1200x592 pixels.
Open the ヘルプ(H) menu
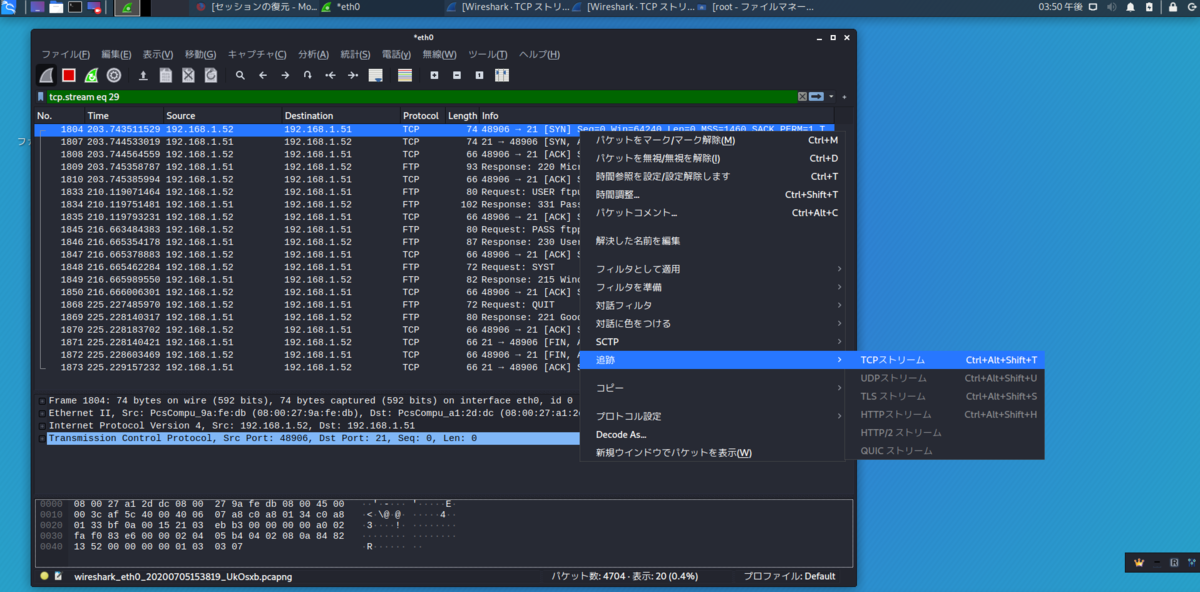(539, 54)
